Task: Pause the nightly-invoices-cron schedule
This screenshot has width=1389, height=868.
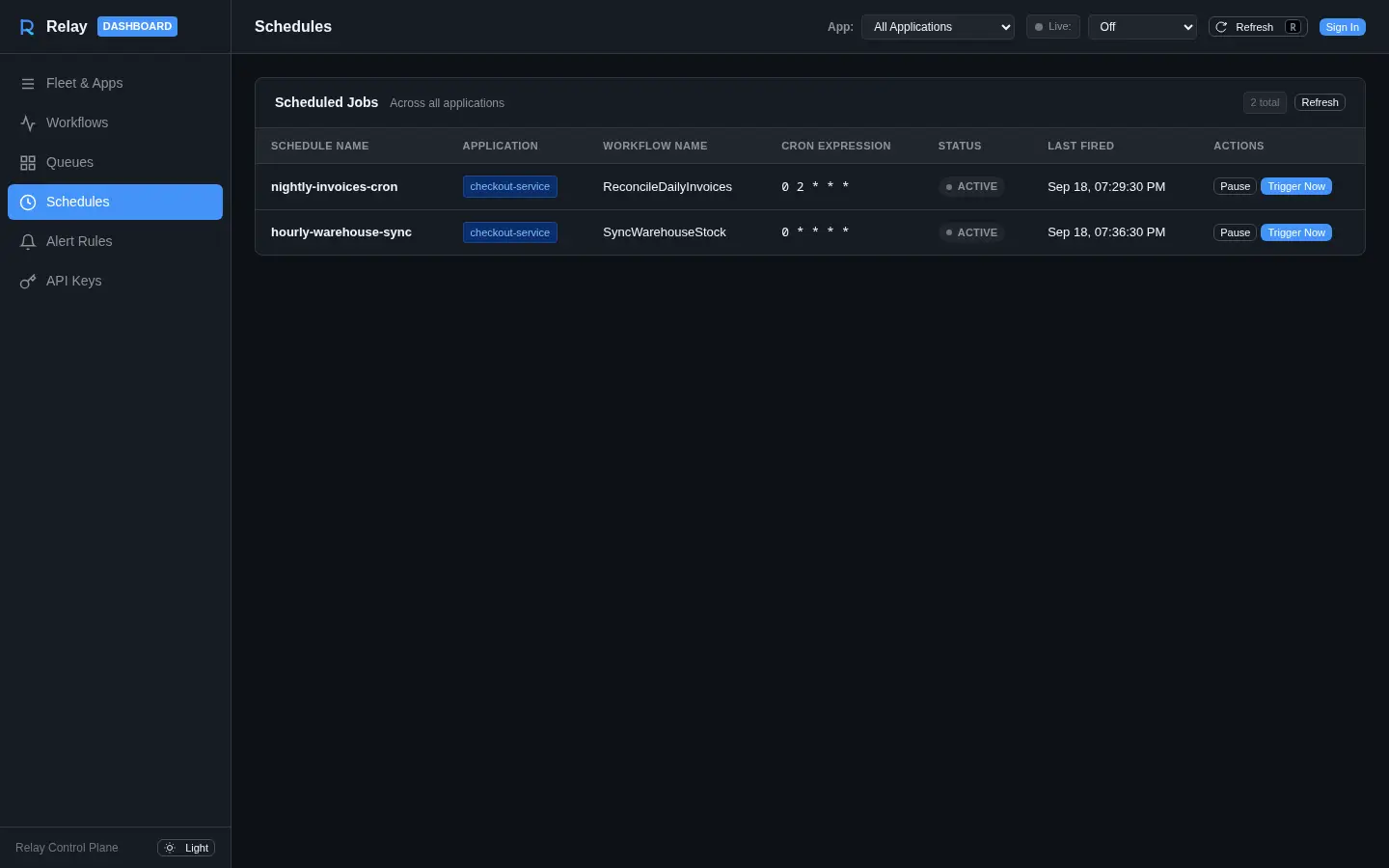Action: pos(1235,186)
